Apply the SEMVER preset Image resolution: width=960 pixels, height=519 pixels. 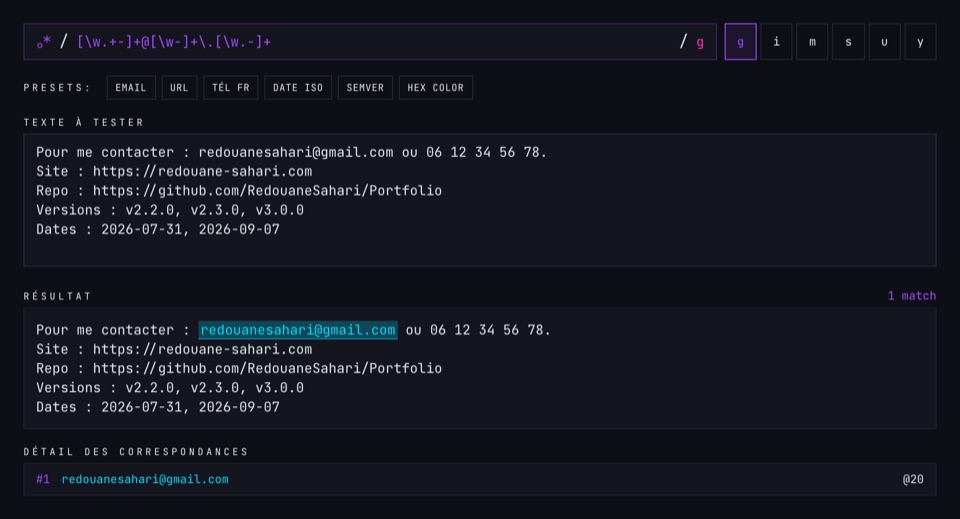click(365, 88)
